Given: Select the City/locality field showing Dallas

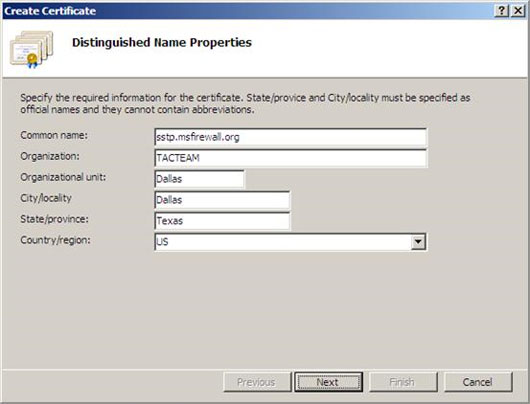Looking at the screenshot, I should pyautogui.click(x=222, y=200).
